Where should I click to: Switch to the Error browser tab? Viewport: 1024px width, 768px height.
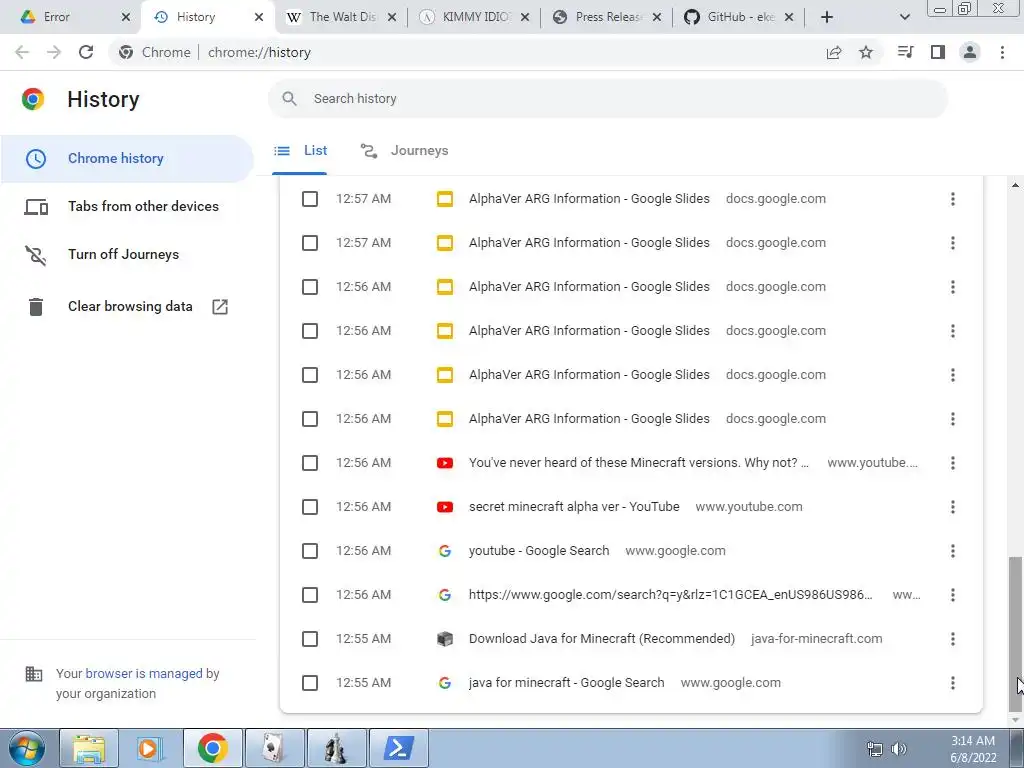click(x=70, y=17)
